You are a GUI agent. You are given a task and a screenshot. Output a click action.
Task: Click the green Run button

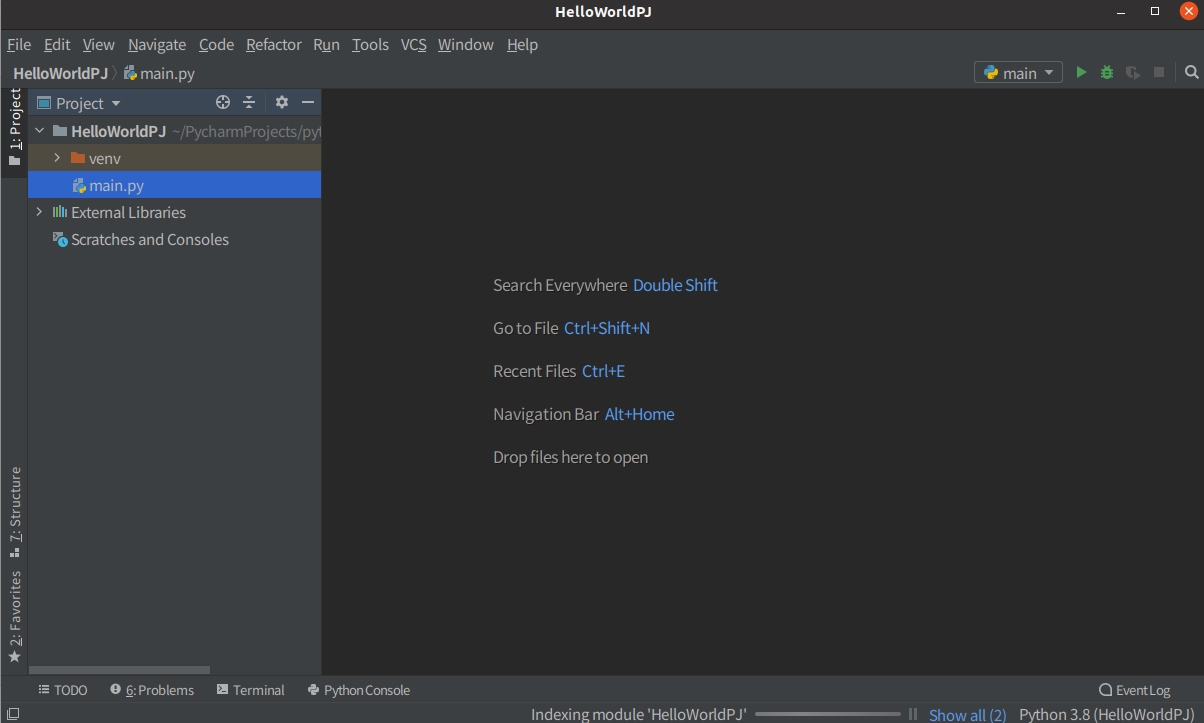tap(1081, 73)
